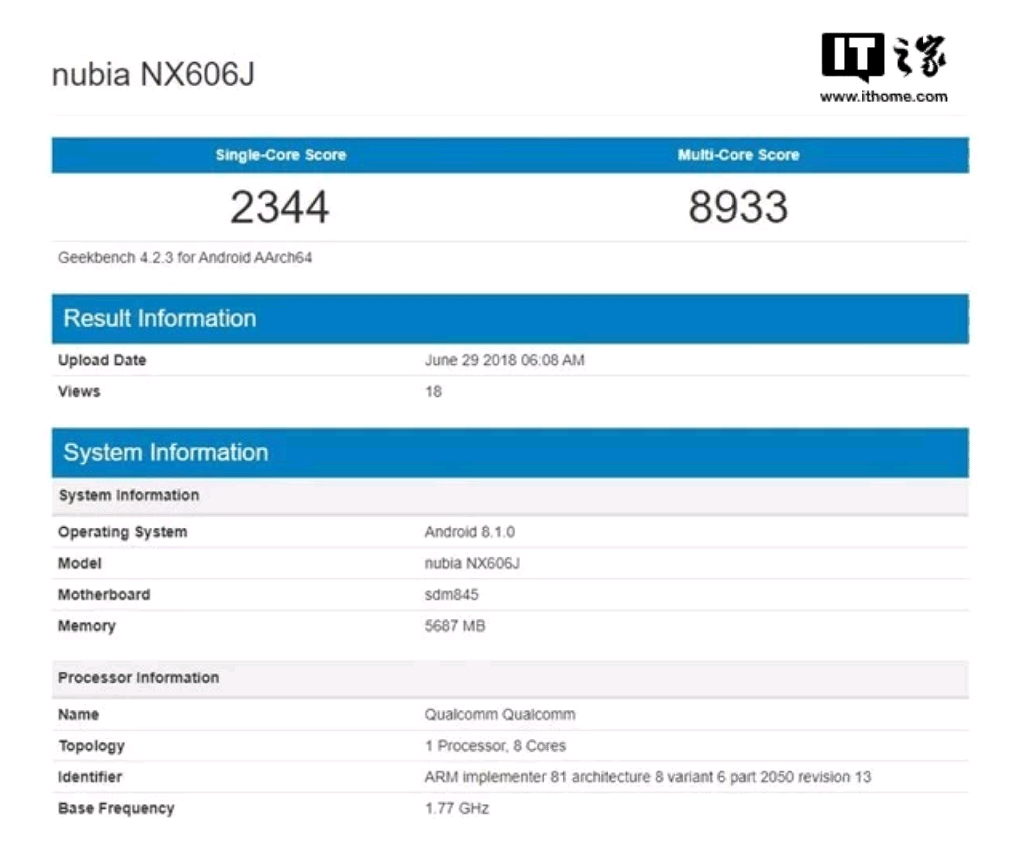Select the Model value nubia NX606J
1026x865 pixels.
click(472, 563)
